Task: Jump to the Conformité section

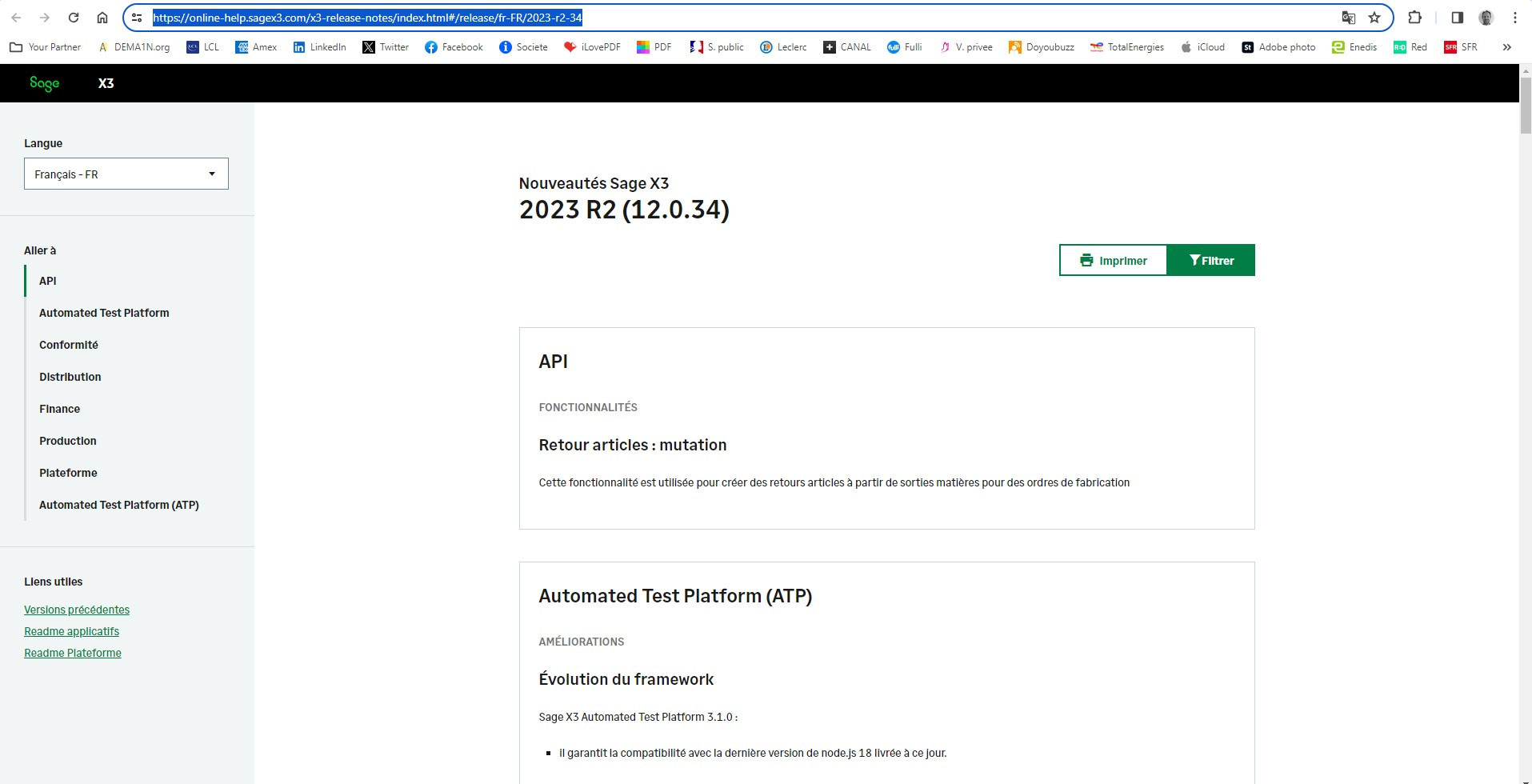Action: 68,345
